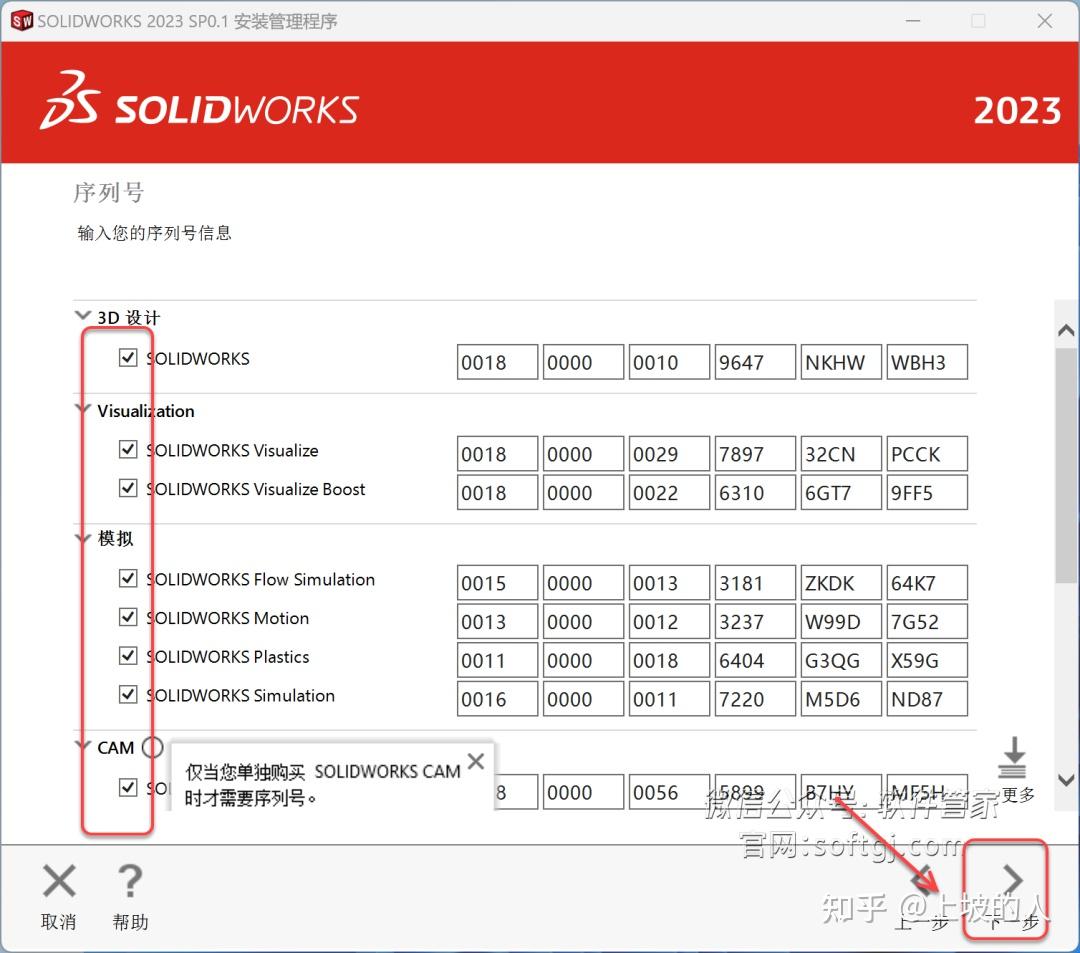This screenshot has height=953, width=1080.
Task: Collapse the 3D 设计 section
Action: pos(82,315)
